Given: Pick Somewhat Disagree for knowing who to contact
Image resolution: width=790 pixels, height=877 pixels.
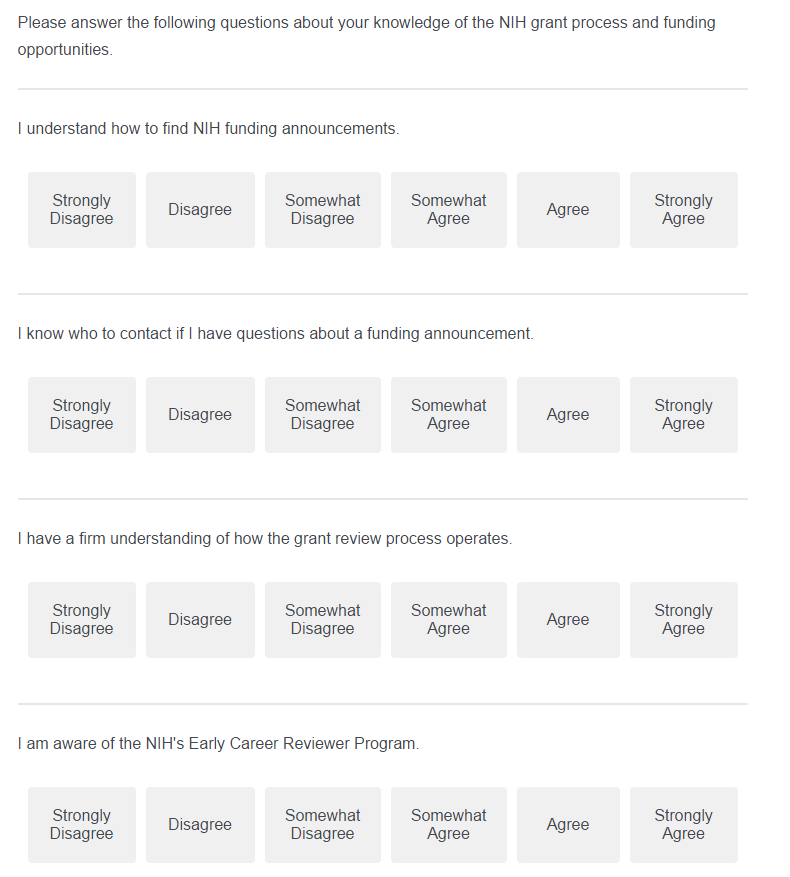Looking at the screenshot, I should (x=322, y=415).
